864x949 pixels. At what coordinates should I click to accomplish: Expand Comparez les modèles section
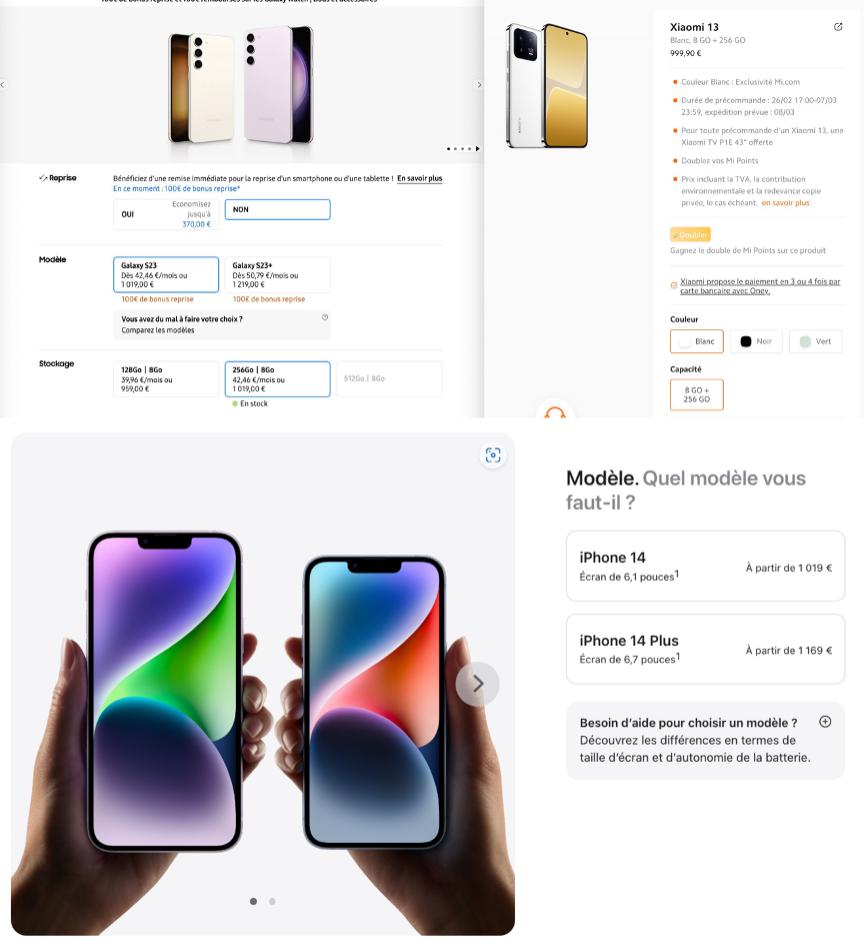click(221, 324)
